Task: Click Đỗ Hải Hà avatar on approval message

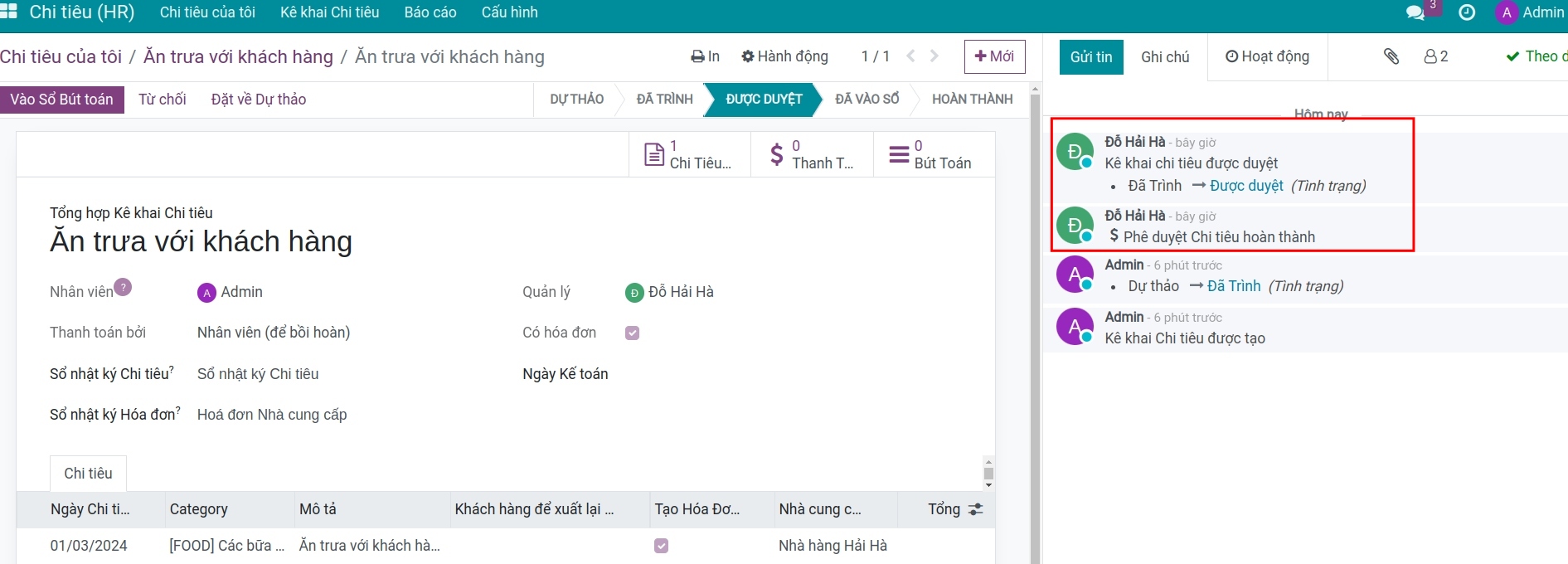Action: (1075, 152)
